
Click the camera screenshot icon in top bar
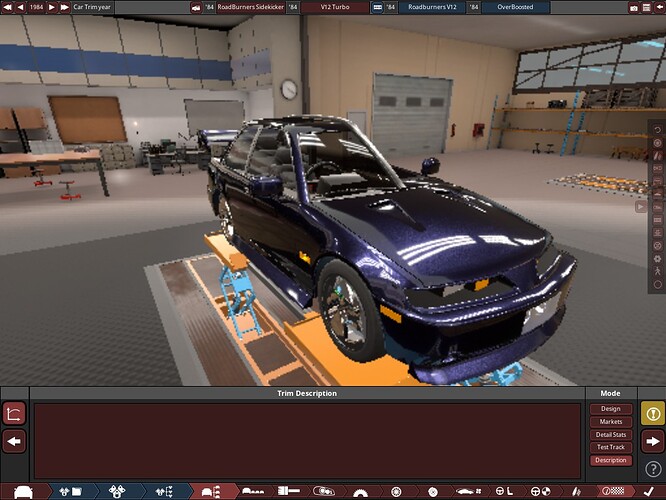pyautogui.click(x=634, y=7)
